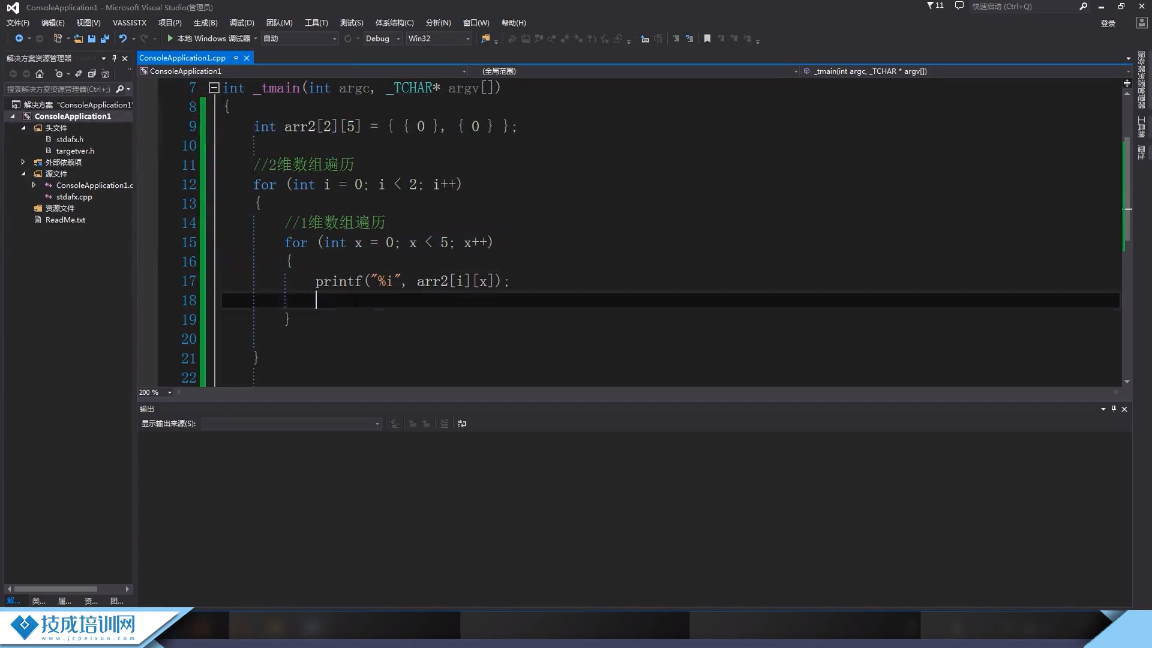Expand the 外部依赖项 node
This screenshot has height=648, width=1152.
pos(24,162)
